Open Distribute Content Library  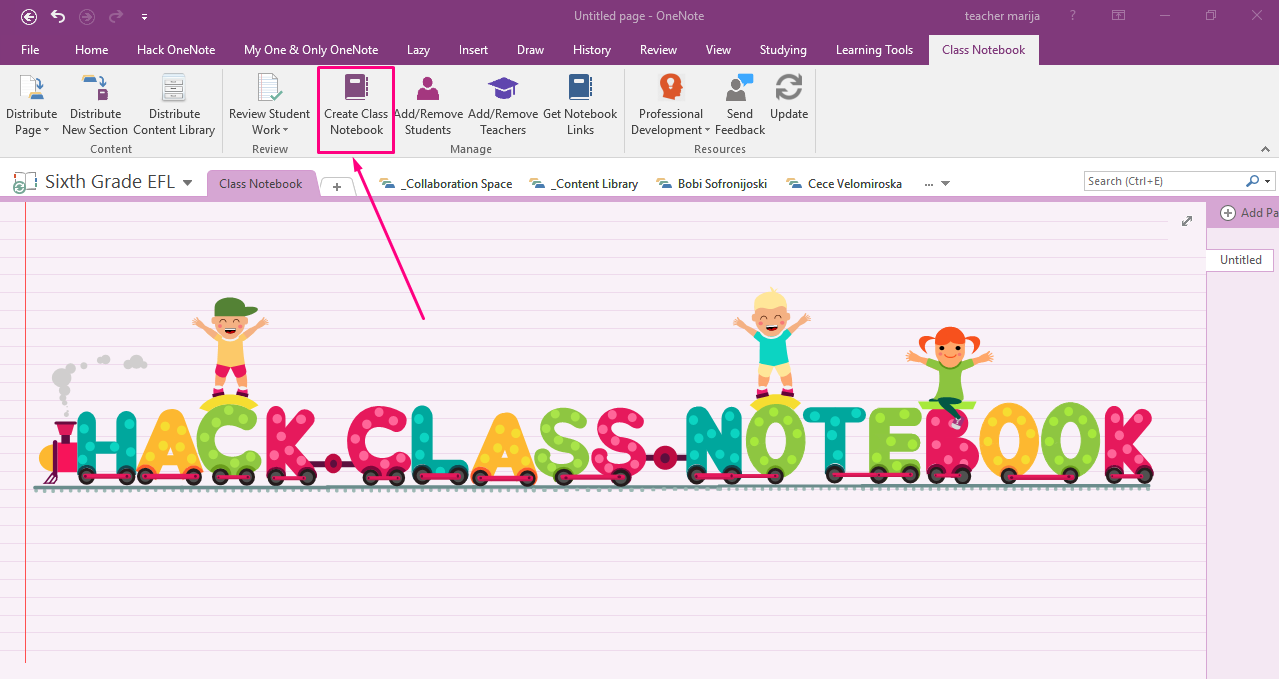pos(174,89)
